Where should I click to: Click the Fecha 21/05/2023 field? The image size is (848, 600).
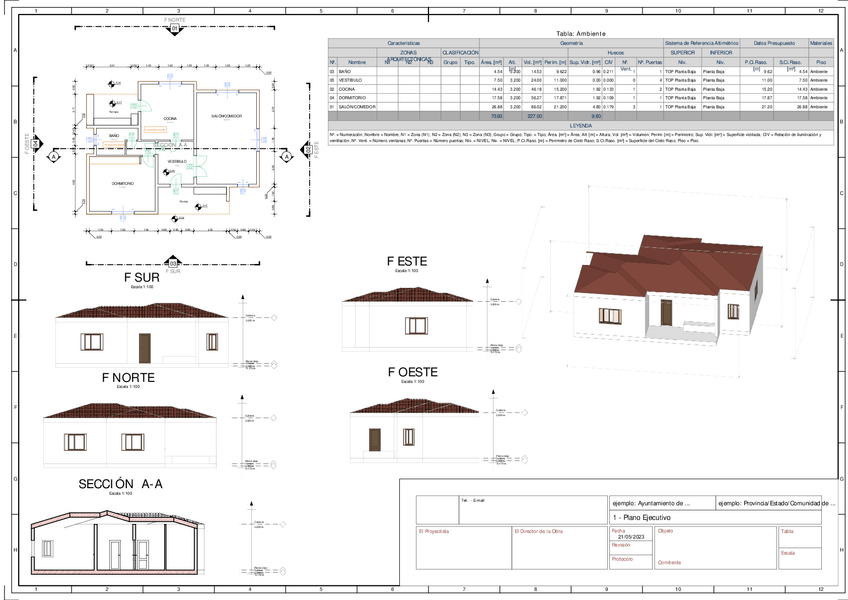(631, 534)
